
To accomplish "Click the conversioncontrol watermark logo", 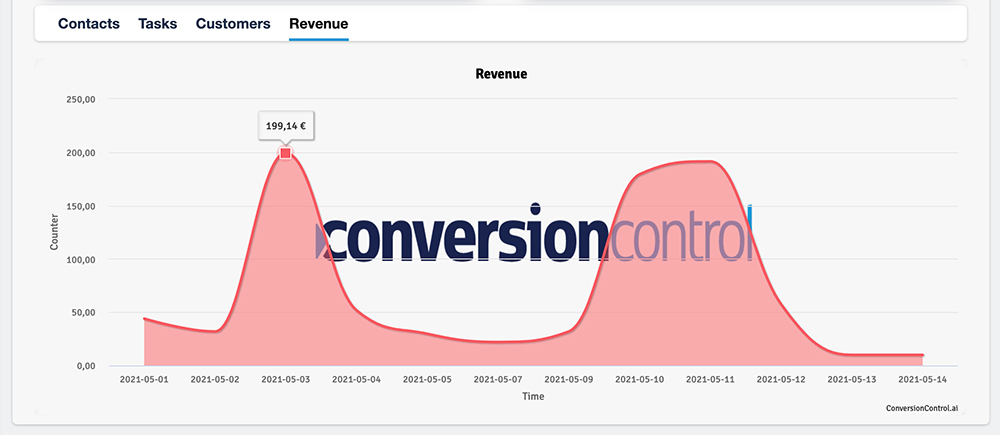I will click(533, 234).
